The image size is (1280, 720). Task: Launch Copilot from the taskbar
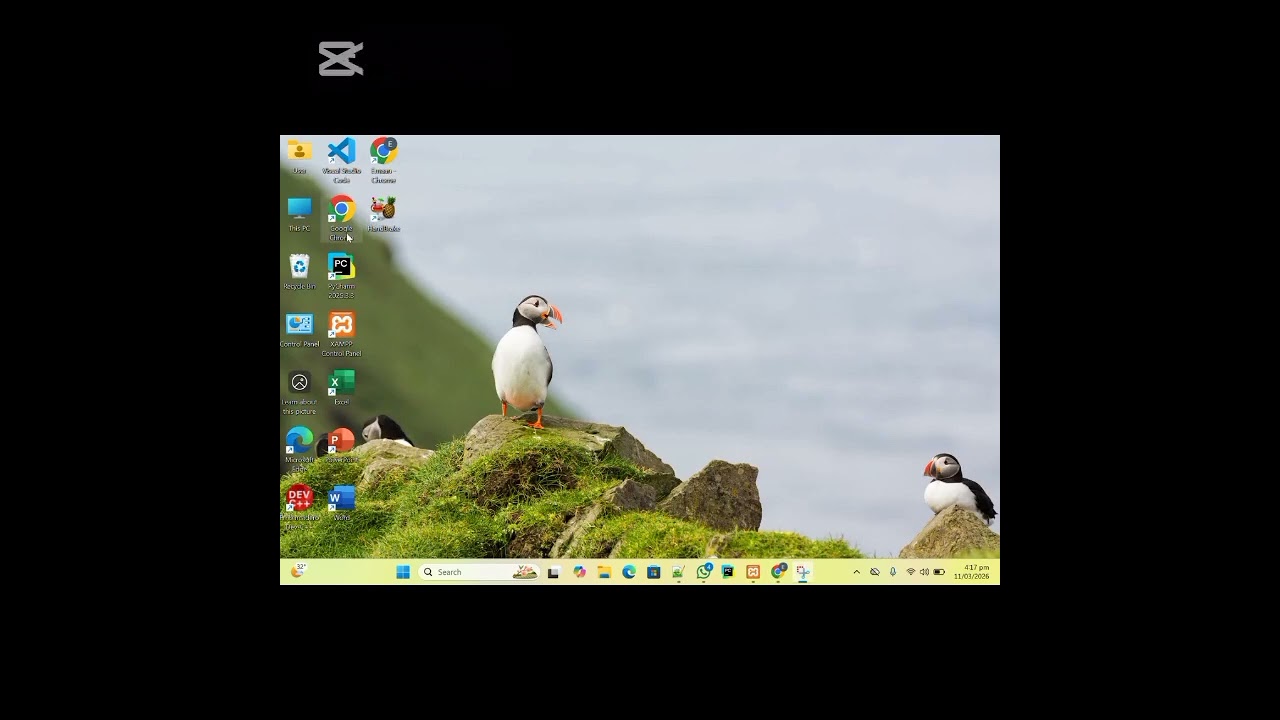coord(579,572)
